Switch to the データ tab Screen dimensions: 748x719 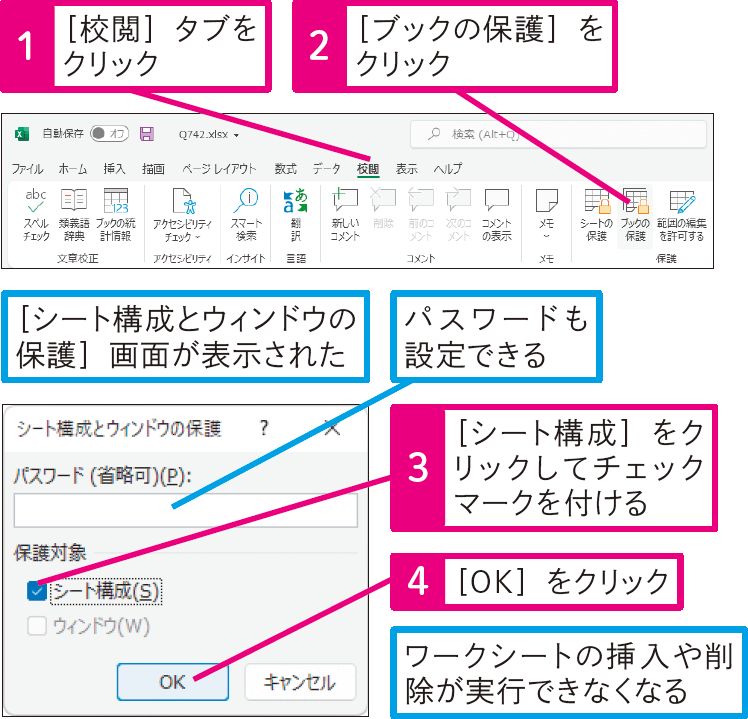tap(327, 169)
